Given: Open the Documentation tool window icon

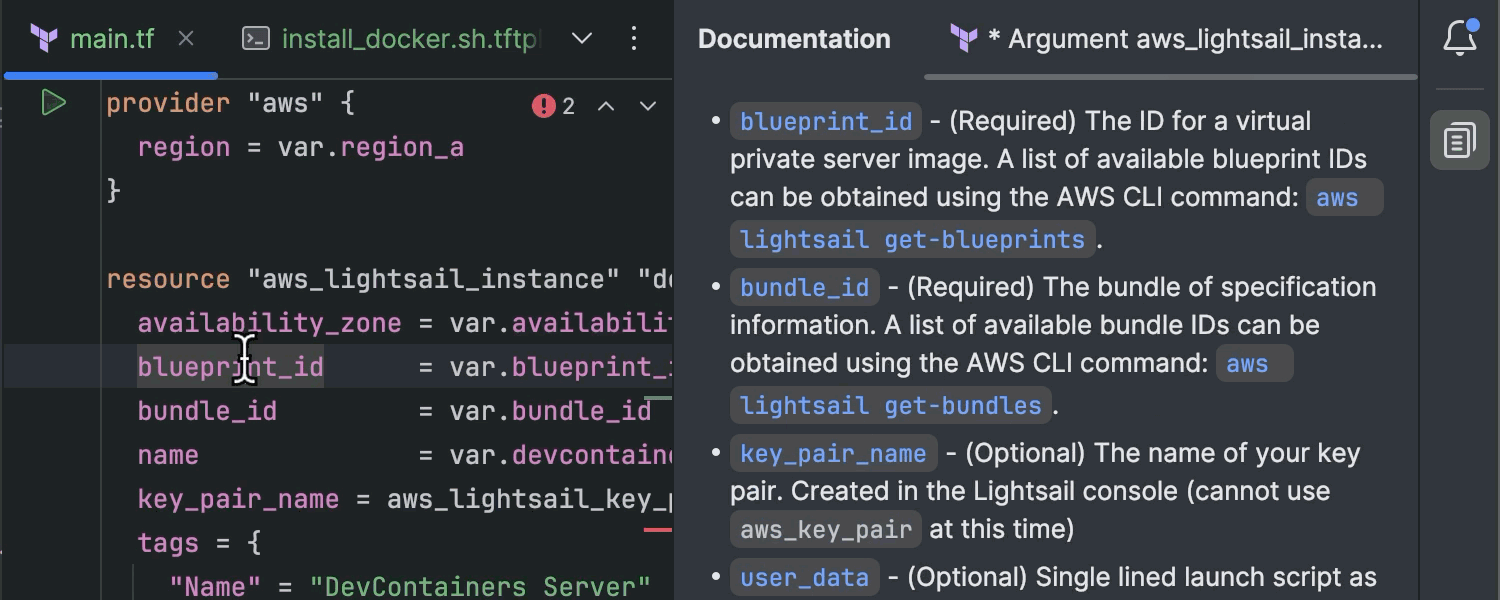Looking at the screenshot, I should pyautogui.click(x=1460, y=140).
